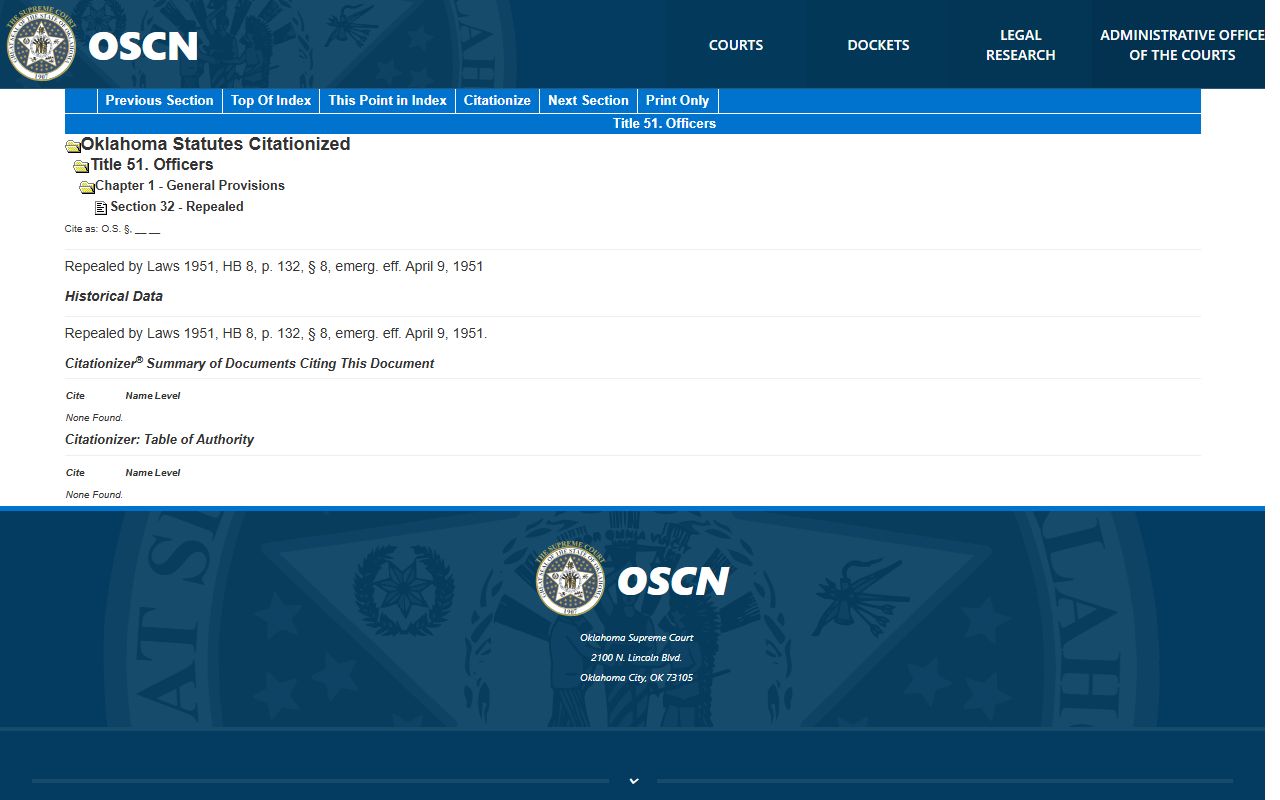Viewport: 1280px width, 800px height.
Task: Open the Dockets menu
Action: coord(878,45)
